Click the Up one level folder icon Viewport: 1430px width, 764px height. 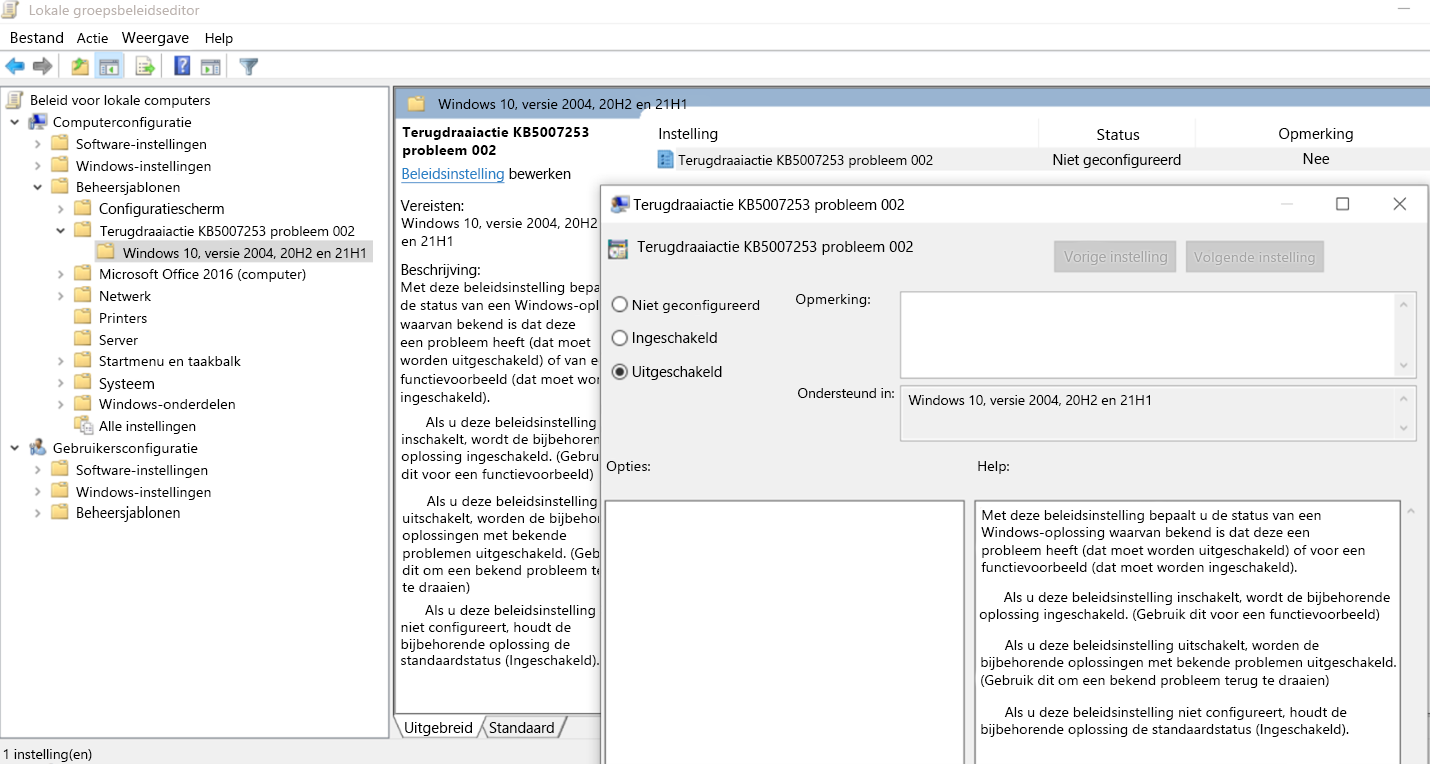tap(80, 67)
